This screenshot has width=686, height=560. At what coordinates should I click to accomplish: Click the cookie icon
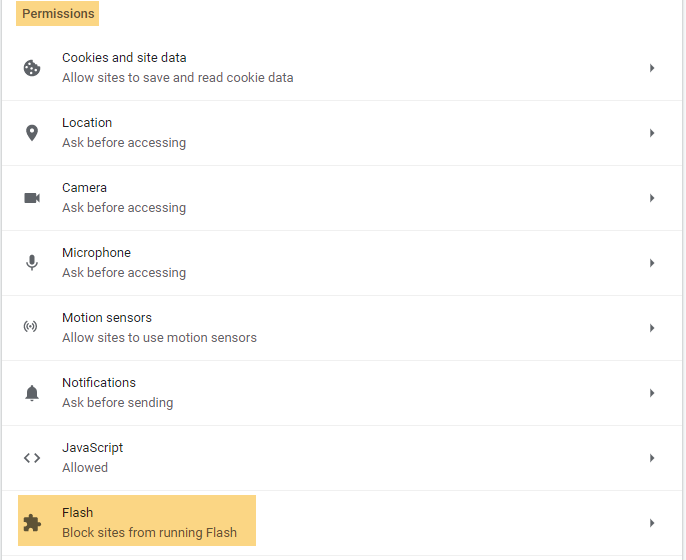point(32,68)
